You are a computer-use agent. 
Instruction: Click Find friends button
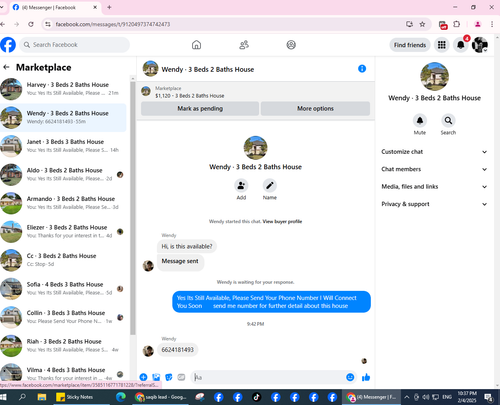(410, 45)
